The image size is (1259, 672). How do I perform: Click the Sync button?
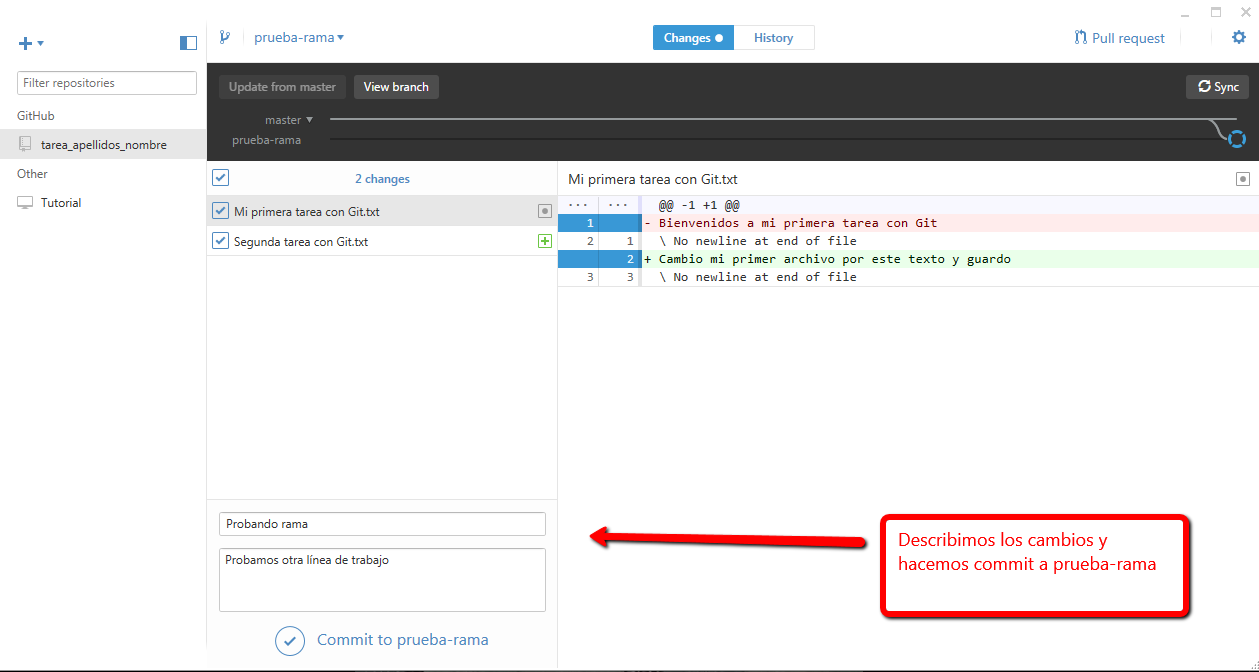[1217, 87]
